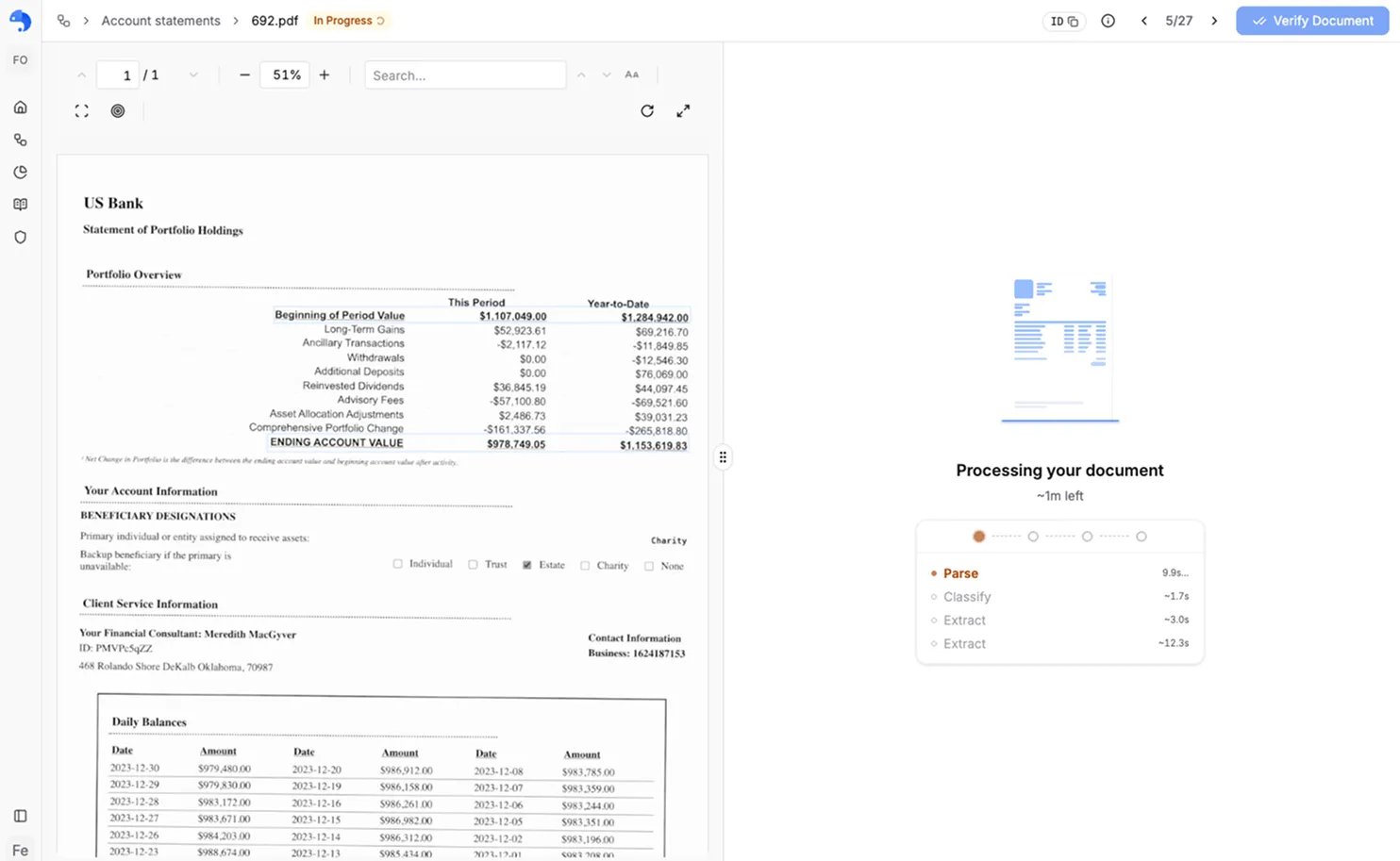This screenshot has width=1400, height=861.
Task: Click previous search result arrow
Action: (581, 75)
